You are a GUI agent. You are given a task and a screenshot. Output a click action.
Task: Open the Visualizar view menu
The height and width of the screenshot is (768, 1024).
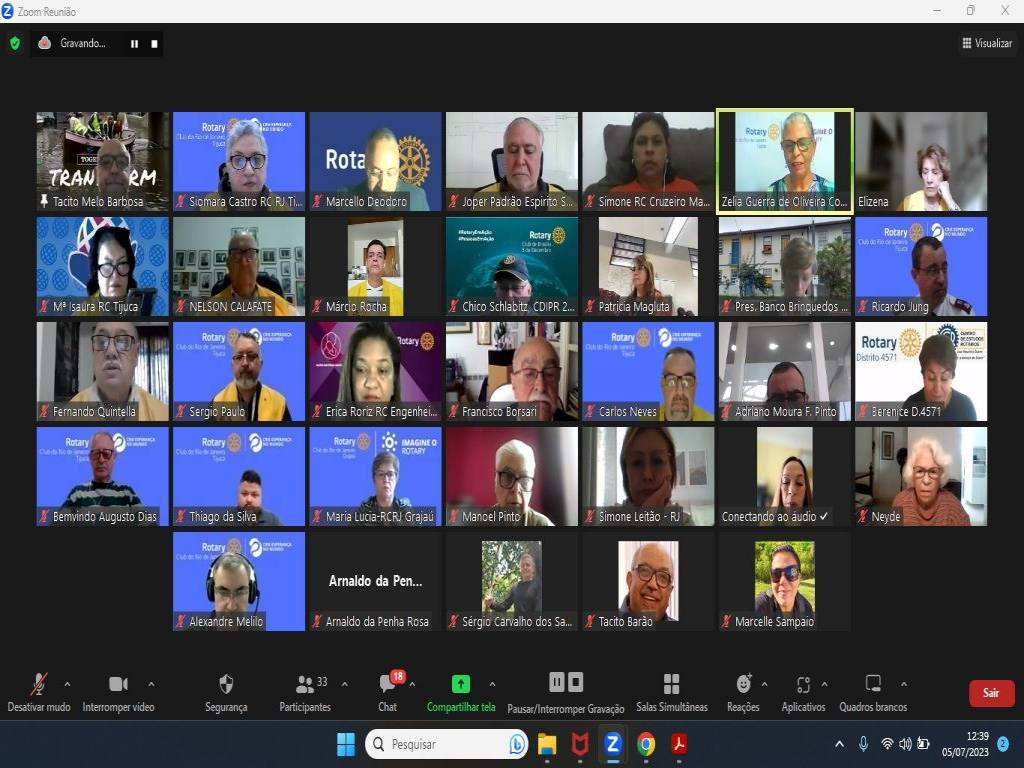point(987,43)
